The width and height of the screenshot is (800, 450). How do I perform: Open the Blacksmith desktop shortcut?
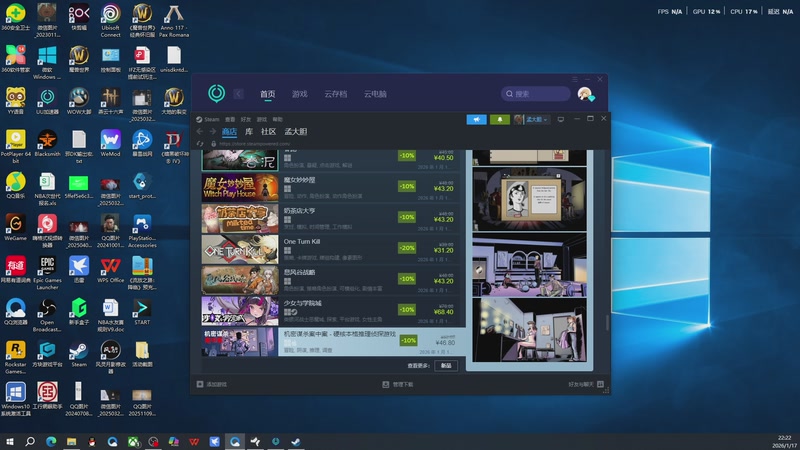tap(47, 143)
